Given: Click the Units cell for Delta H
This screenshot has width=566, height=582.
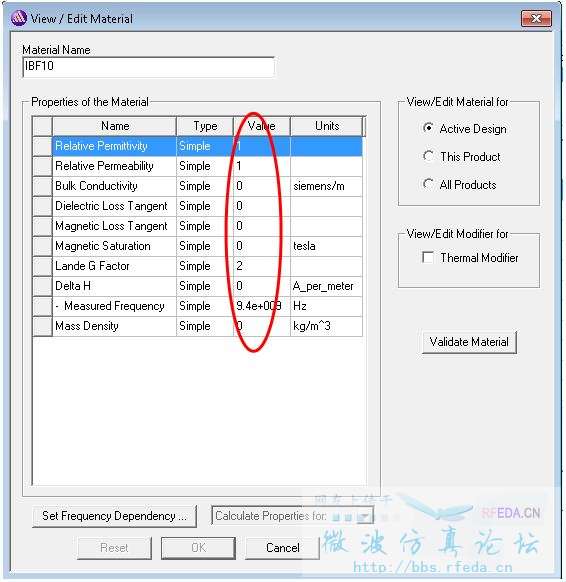Looking at the screenshot, I should [x=326, y=286].
